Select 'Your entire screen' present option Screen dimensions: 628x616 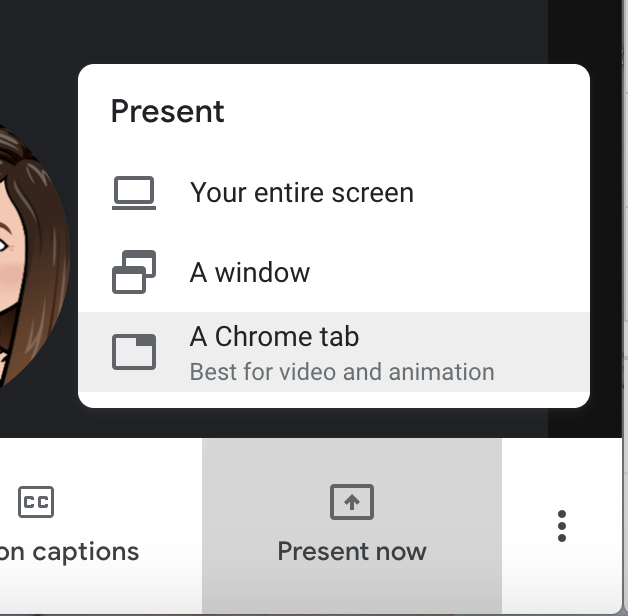click(x=334, y=193)
